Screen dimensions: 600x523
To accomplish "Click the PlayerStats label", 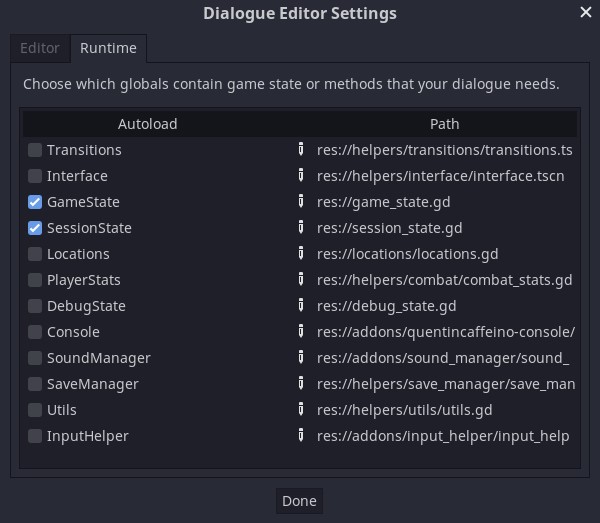I will (x=84, y=280).
